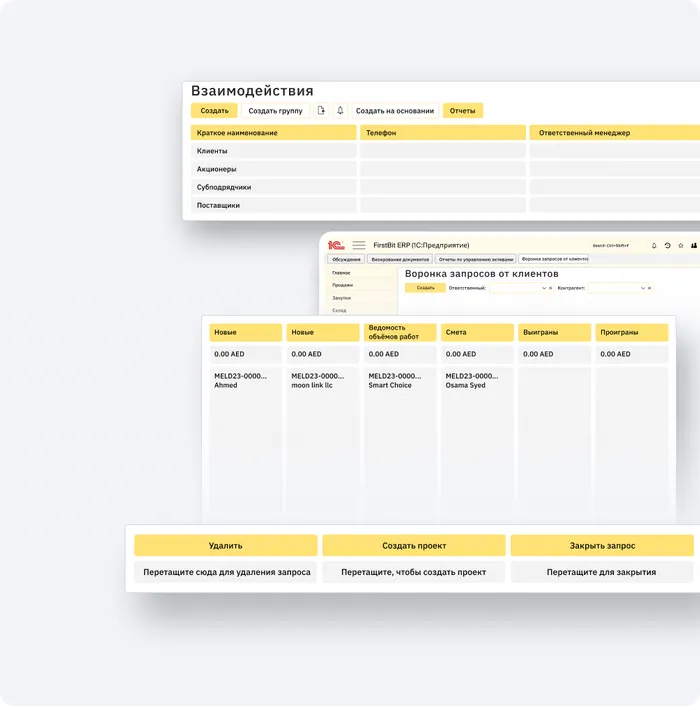The height and width of the screenshot is (706, 700).
Task: Open the Отчеты button in the Взаимодействия toolbar
Action: [x=462, y=111]
